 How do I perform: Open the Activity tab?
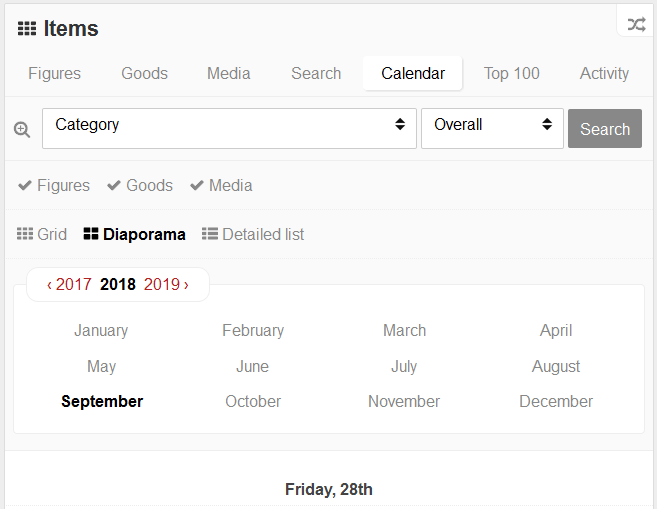tap(604, 73)
